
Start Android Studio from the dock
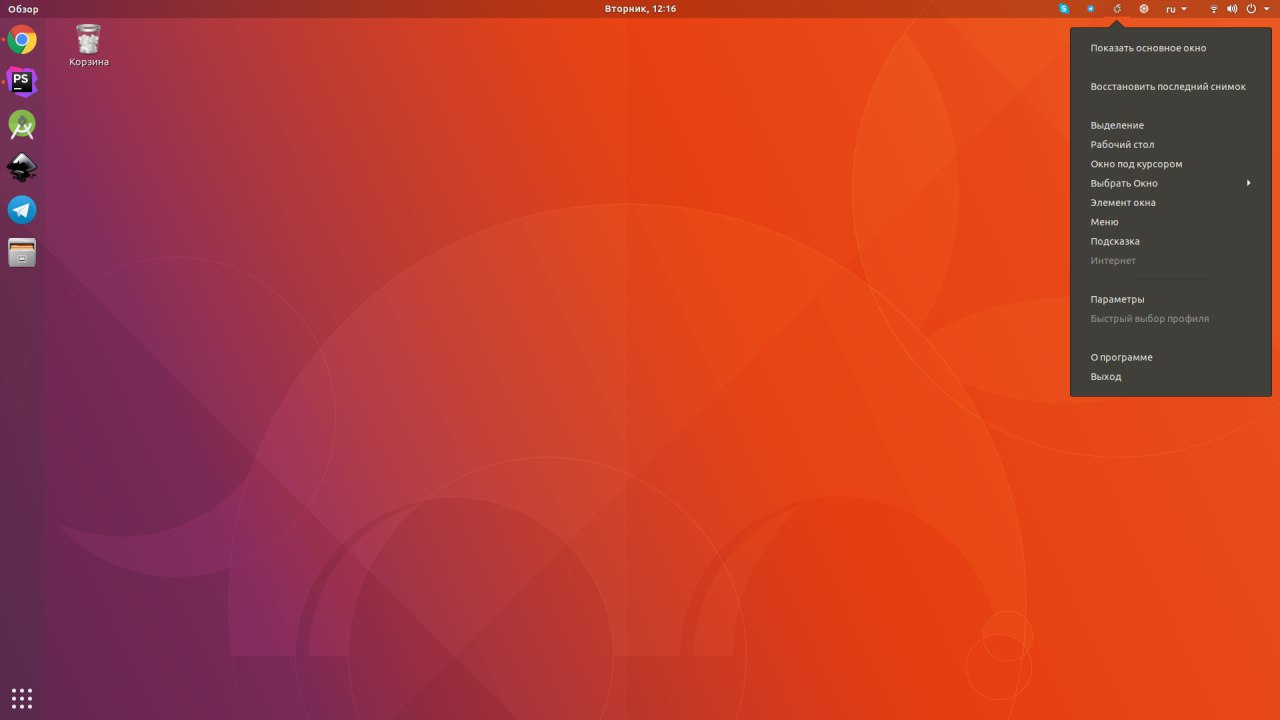[22, 125]
